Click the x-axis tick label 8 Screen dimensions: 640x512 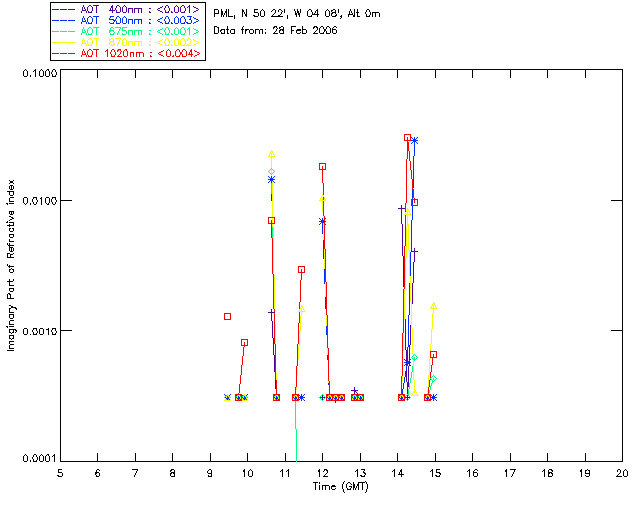tap(173, 473)
